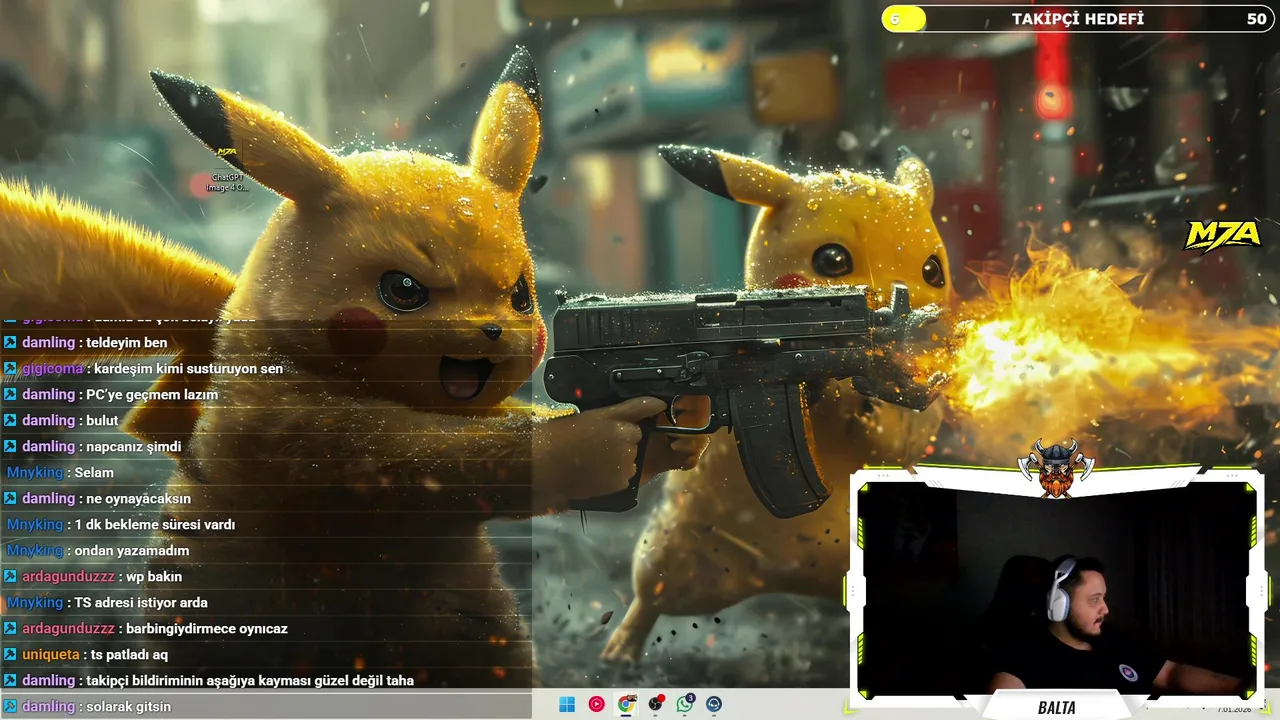Click the 'ondan yazamadım' chat message
This screenshot has width=1280, height=720.
tap(131, 550)
